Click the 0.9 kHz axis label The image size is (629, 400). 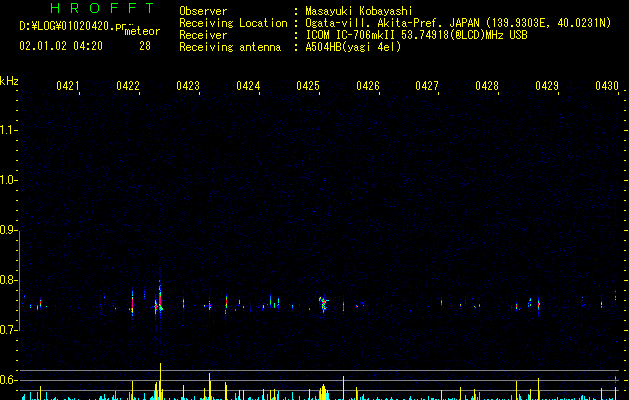[8, 230]
